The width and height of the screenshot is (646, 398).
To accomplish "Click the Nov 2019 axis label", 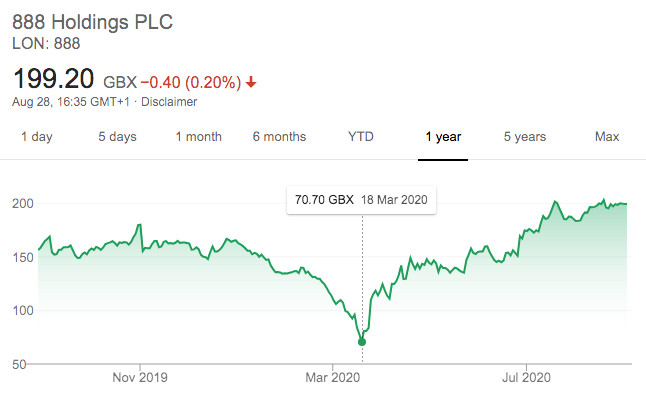I will [x=140, y=377].
